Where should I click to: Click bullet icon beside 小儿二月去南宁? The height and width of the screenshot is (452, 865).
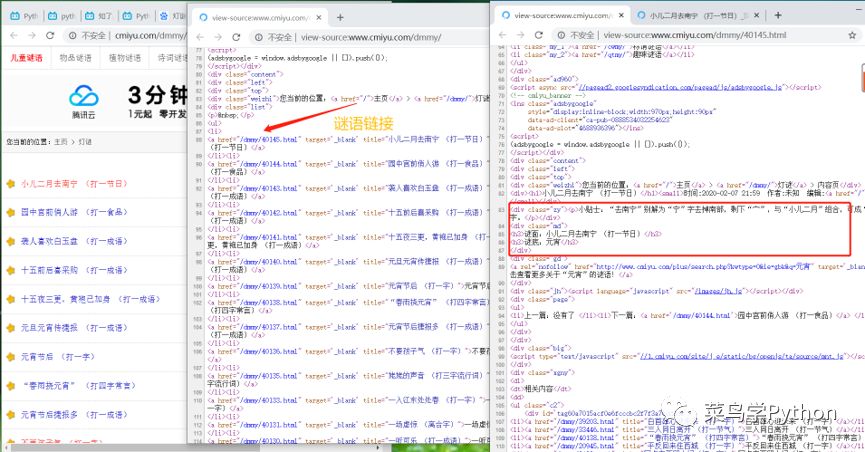(x=10, y=184)
